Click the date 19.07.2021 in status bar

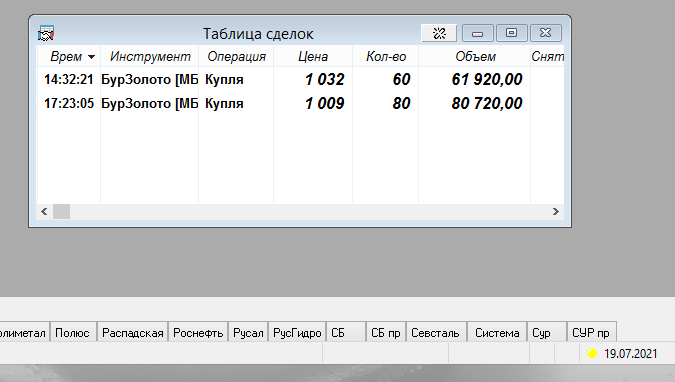[631, 354]
